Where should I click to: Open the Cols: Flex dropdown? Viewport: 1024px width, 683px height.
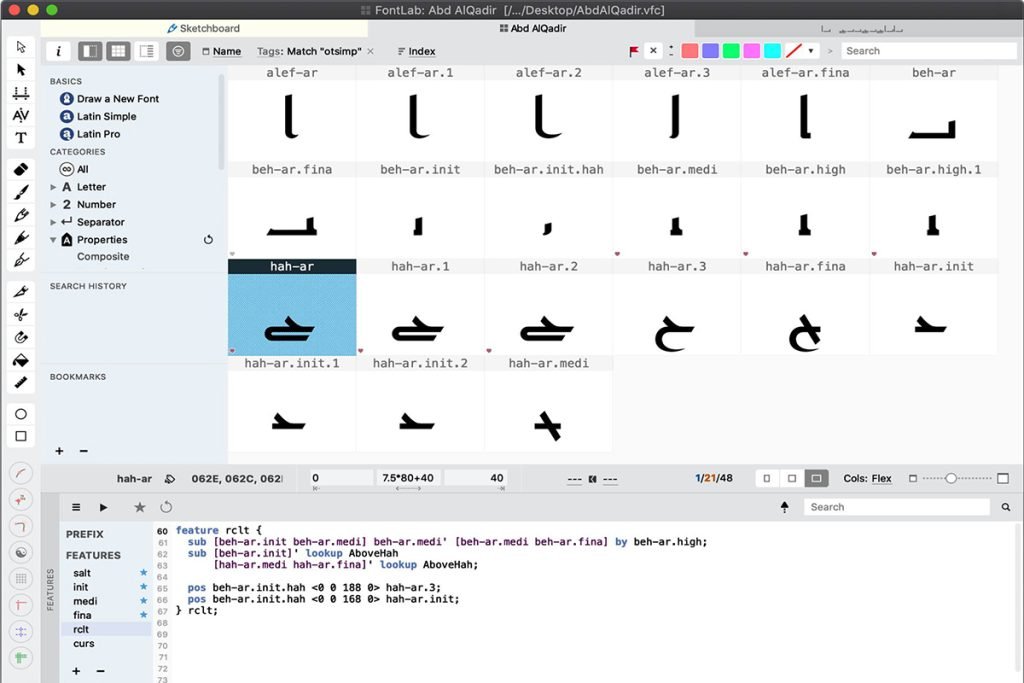[881, 479]
